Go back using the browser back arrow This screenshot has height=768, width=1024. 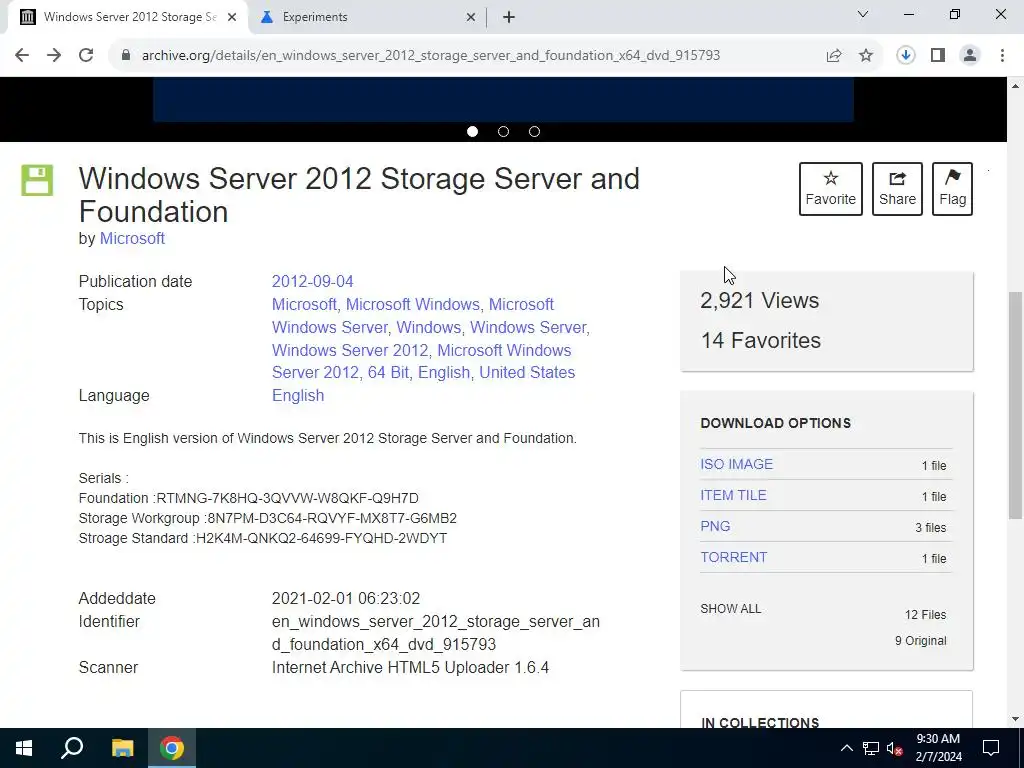(22, 56)
